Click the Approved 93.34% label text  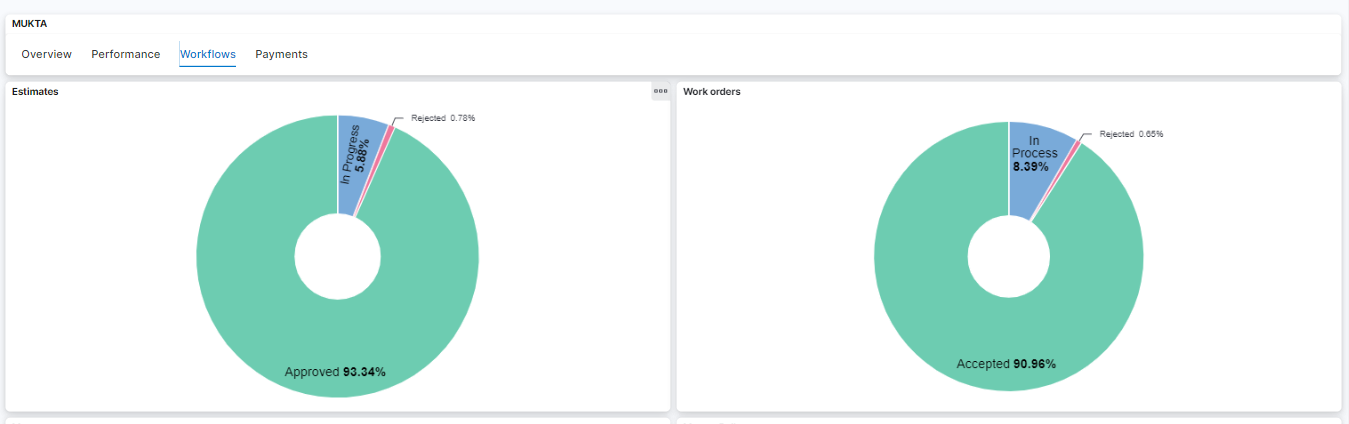[x=335, y=372]
